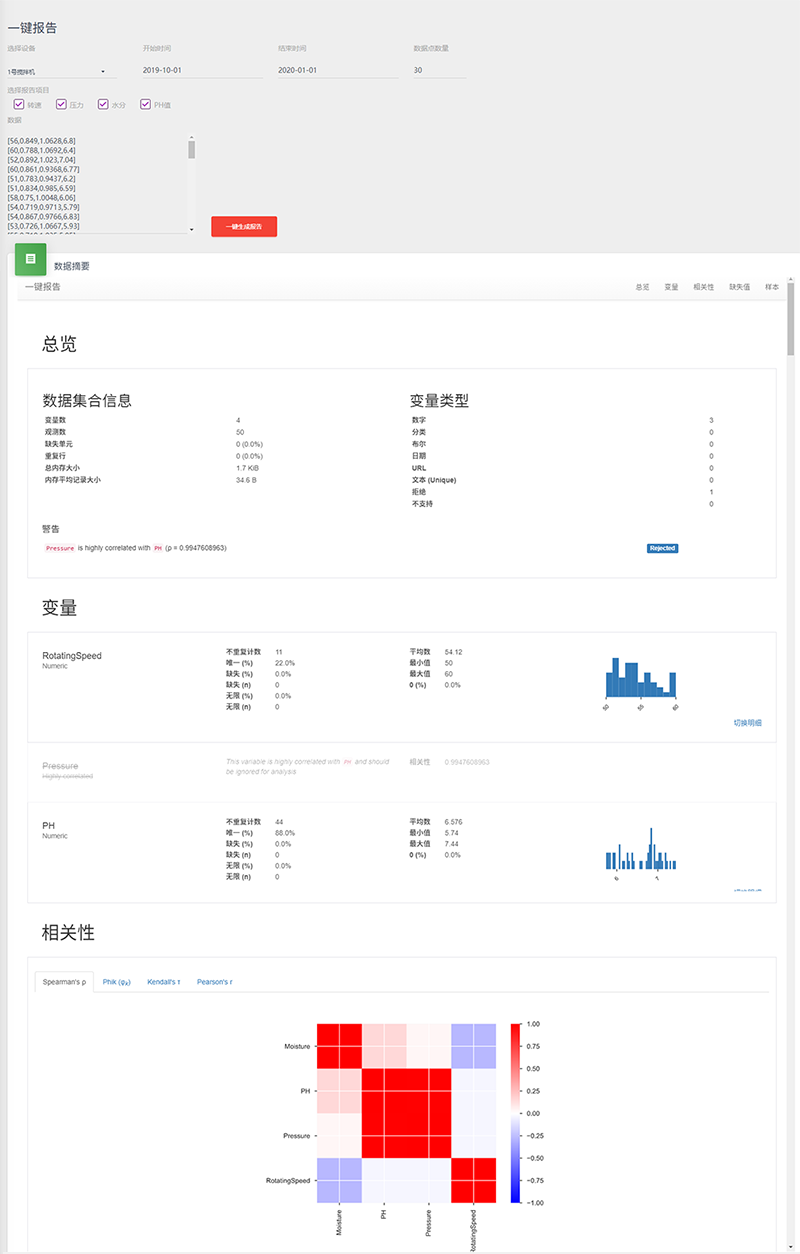Go to 缺失值 in report navigation
800x1254 pixels.
tap(740, 287)
